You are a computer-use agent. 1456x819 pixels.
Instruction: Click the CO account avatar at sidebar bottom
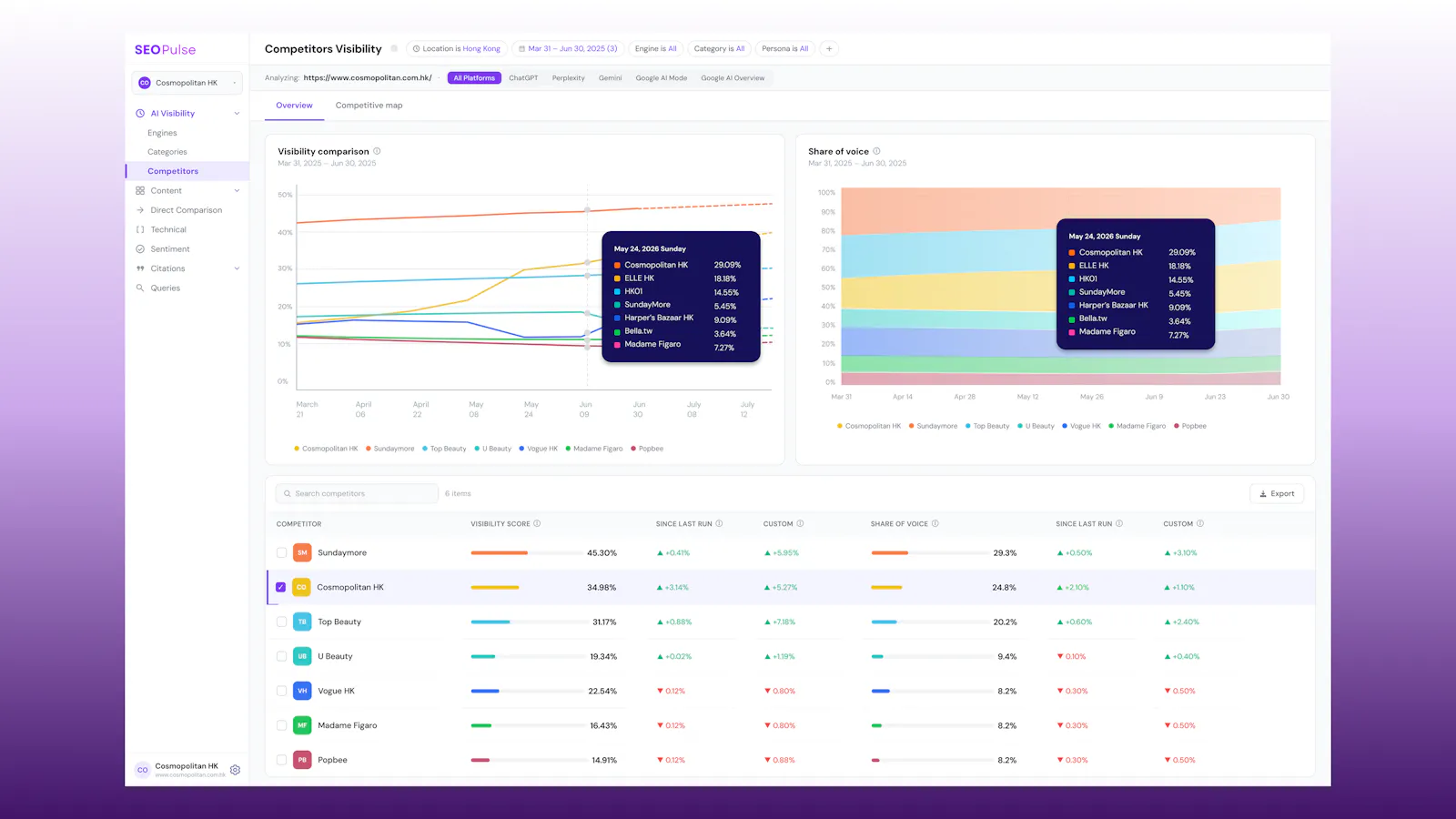tap(142, 770)
